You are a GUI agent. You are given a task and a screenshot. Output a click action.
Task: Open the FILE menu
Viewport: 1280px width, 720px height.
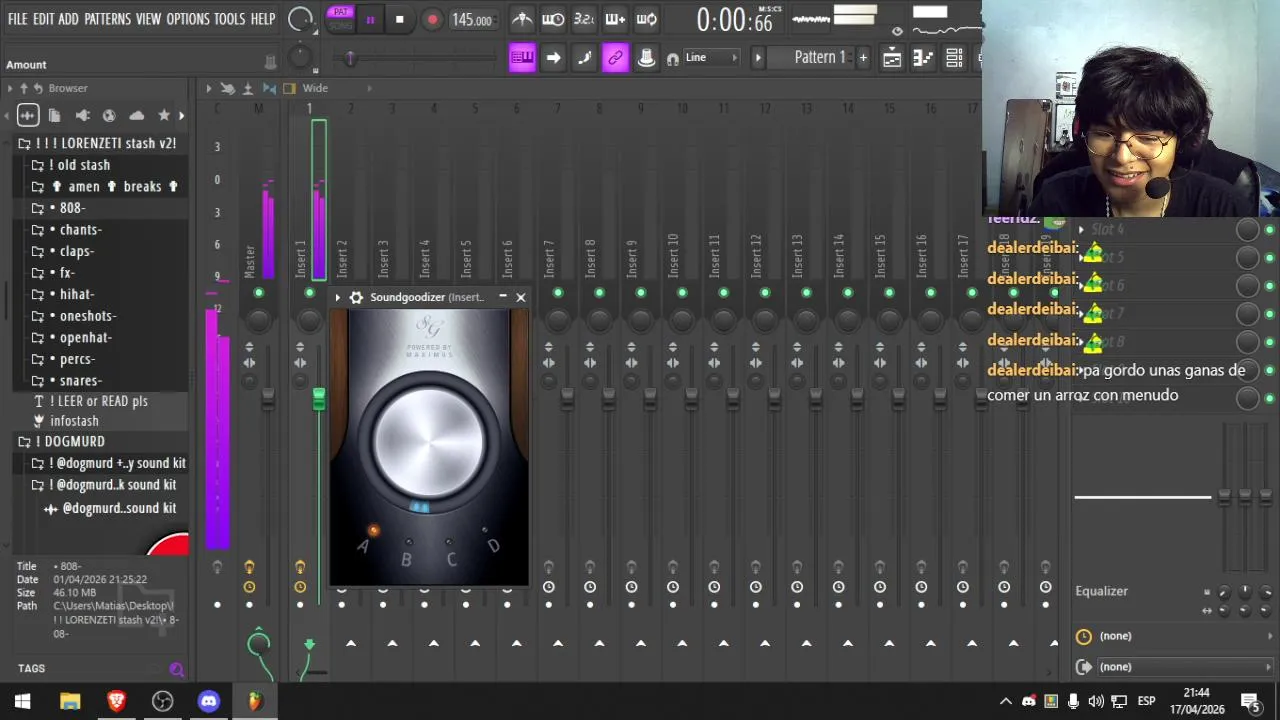[18, 19]
